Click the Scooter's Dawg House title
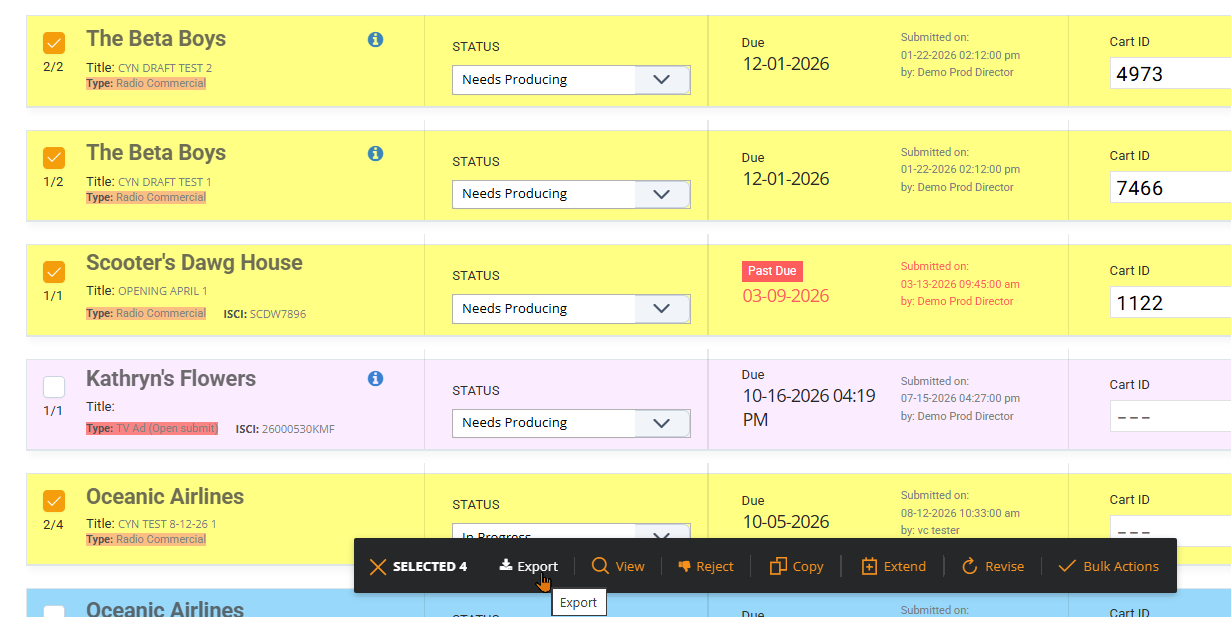 click(194, 263)
